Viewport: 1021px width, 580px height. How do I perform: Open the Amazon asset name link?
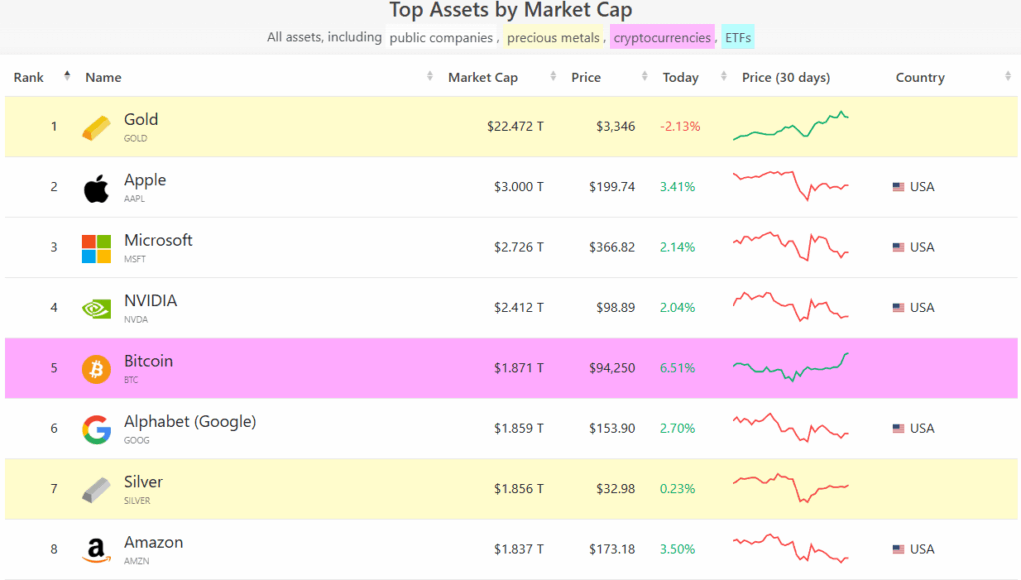point(153,543)
